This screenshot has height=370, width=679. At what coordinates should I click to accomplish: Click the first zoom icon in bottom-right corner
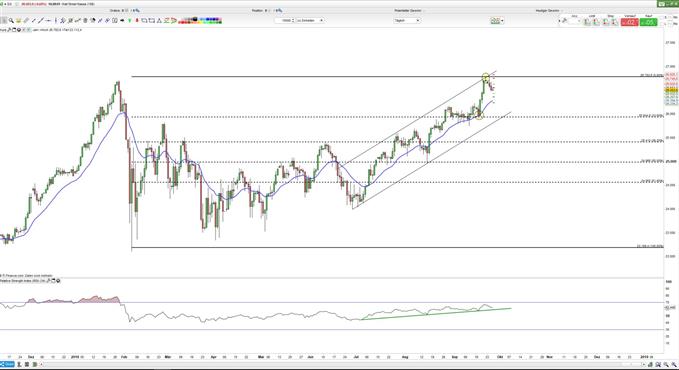point(658,364)
